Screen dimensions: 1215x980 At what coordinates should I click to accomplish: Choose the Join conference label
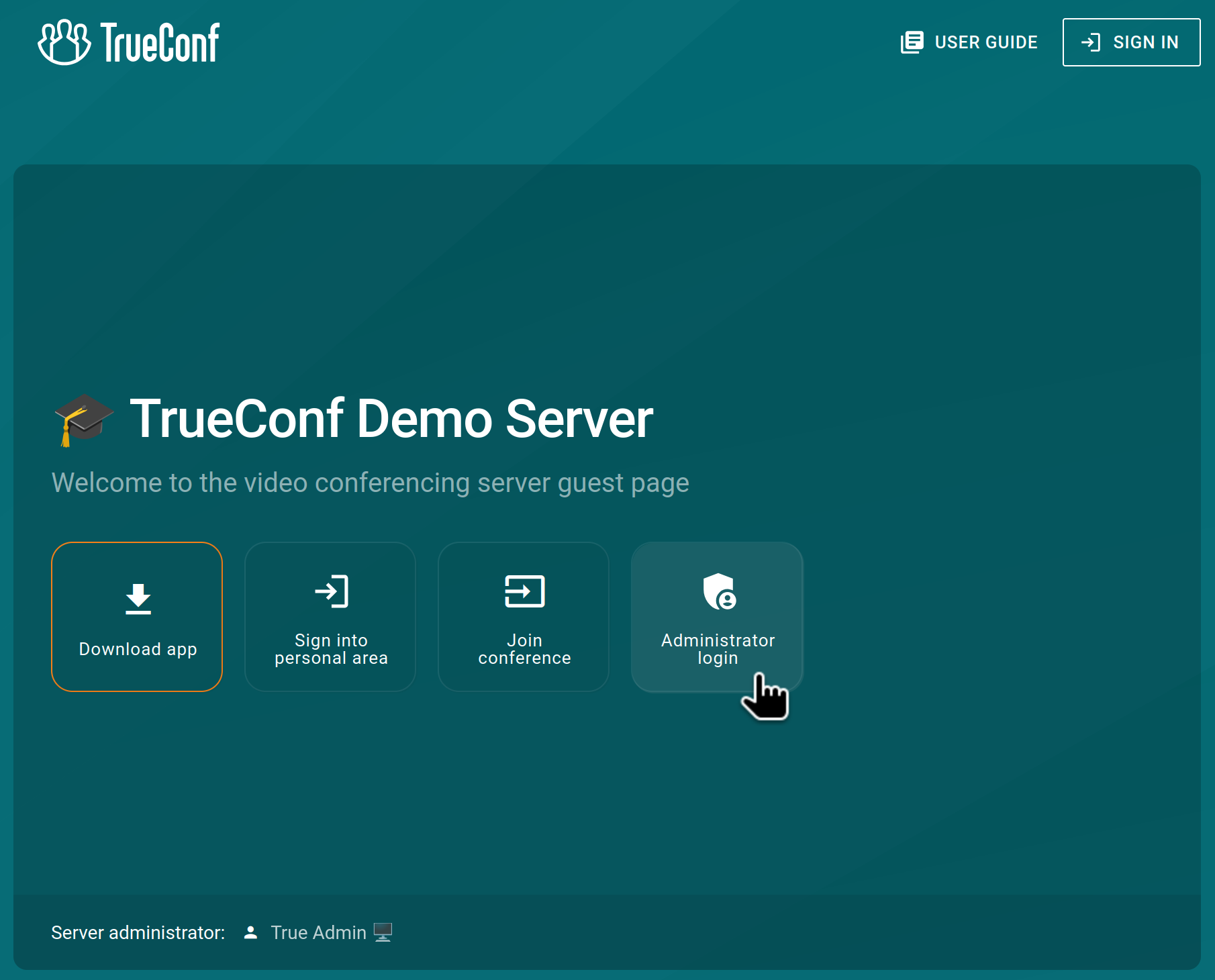(524, 649)
